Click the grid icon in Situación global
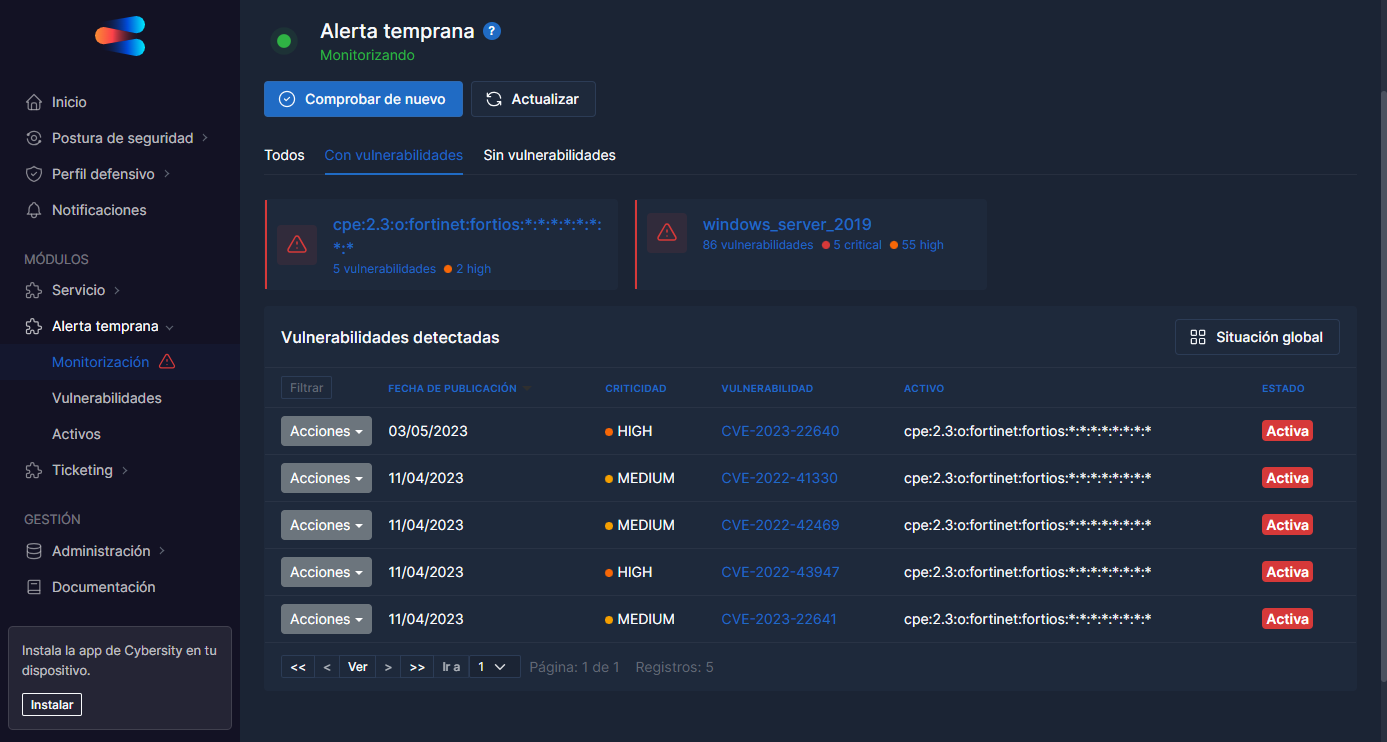Screen dimensions: 1387x742 (x=1198, y=337)
